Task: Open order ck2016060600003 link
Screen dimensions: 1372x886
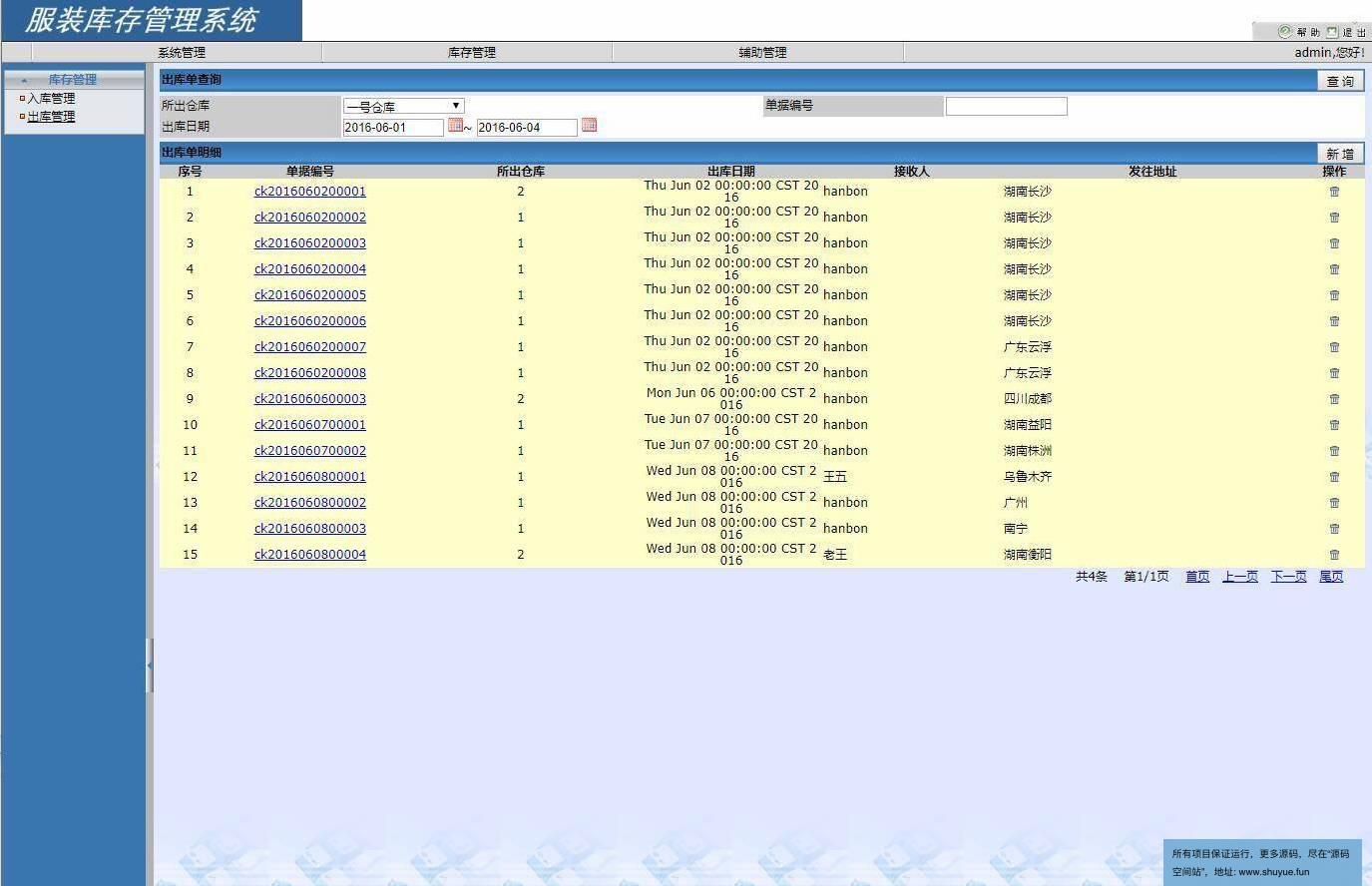Action: coord(310,399)
